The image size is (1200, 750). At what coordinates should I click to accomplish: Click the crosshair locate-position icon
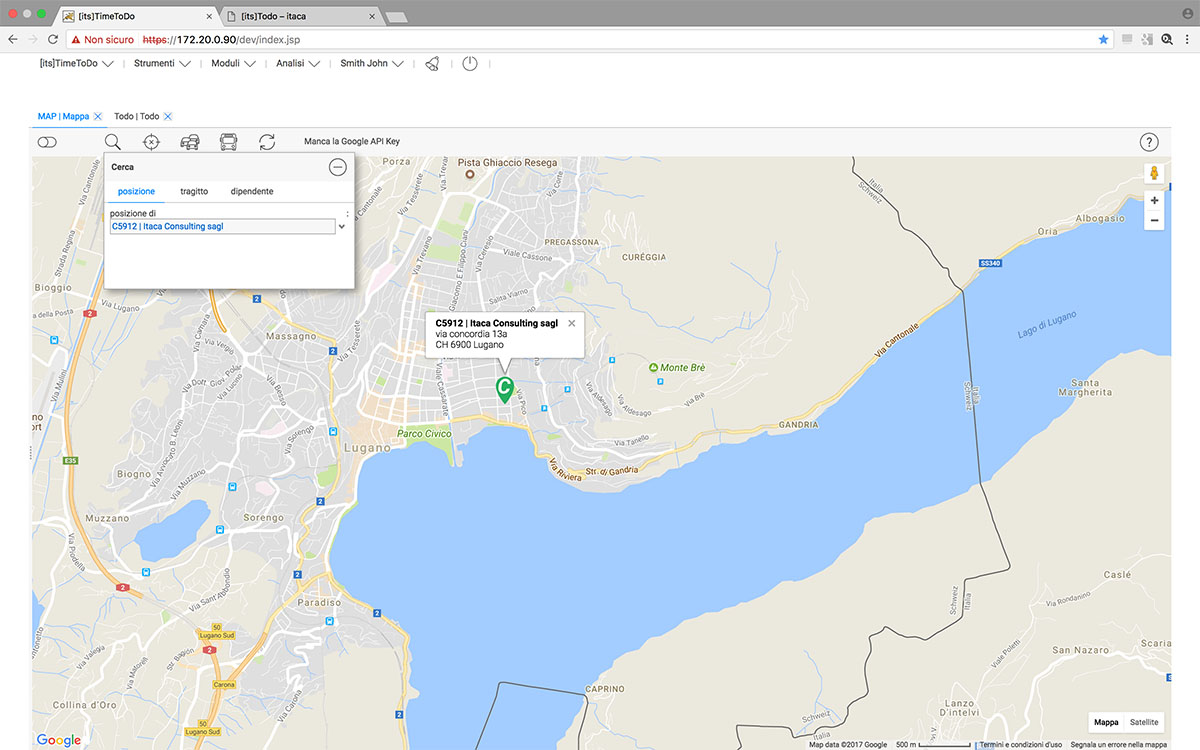point(151,143)
